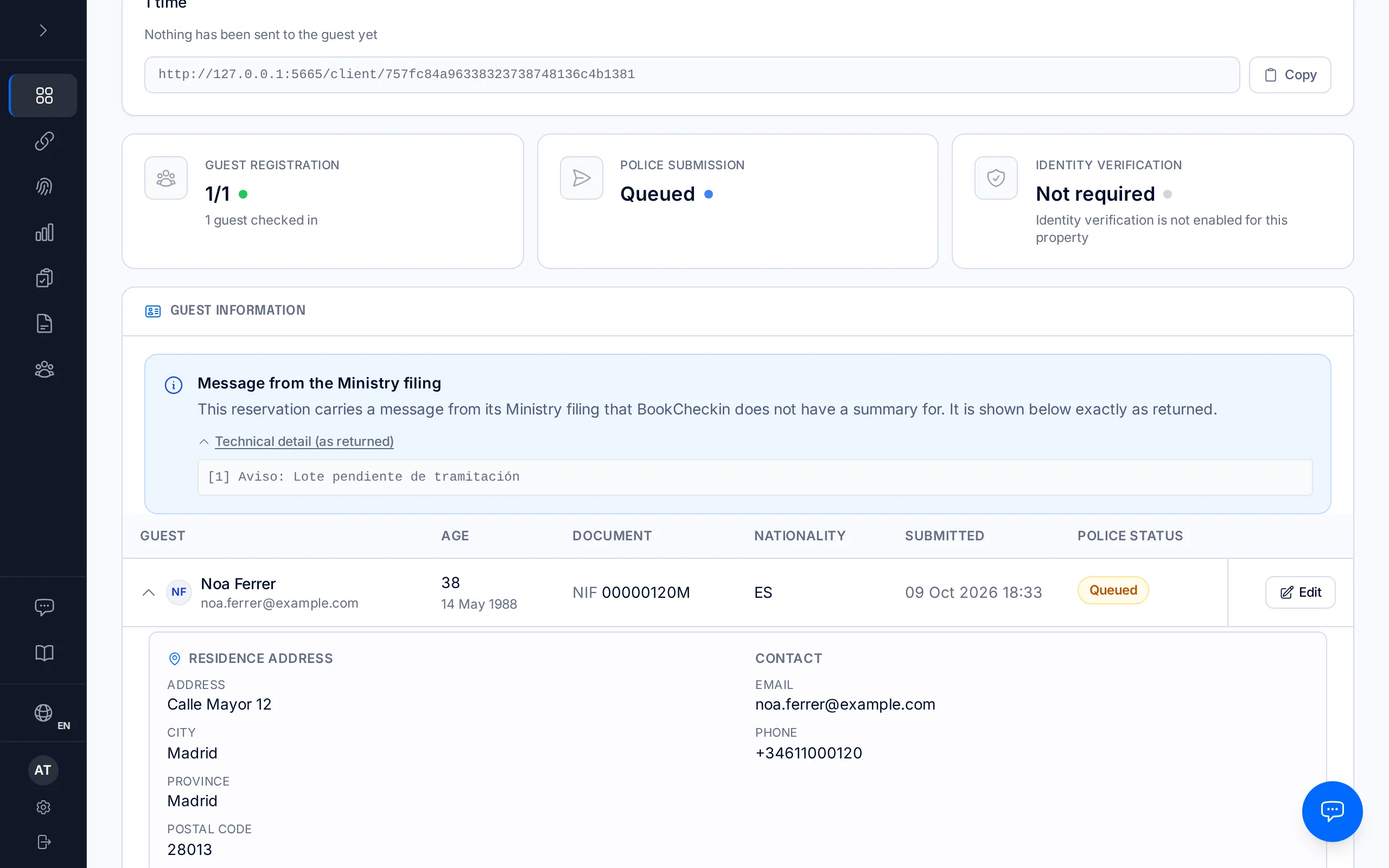This screenshot has width=1389, height=868.
Task: Open the fingerprint icon in sidebar
Action: (43, 187)
